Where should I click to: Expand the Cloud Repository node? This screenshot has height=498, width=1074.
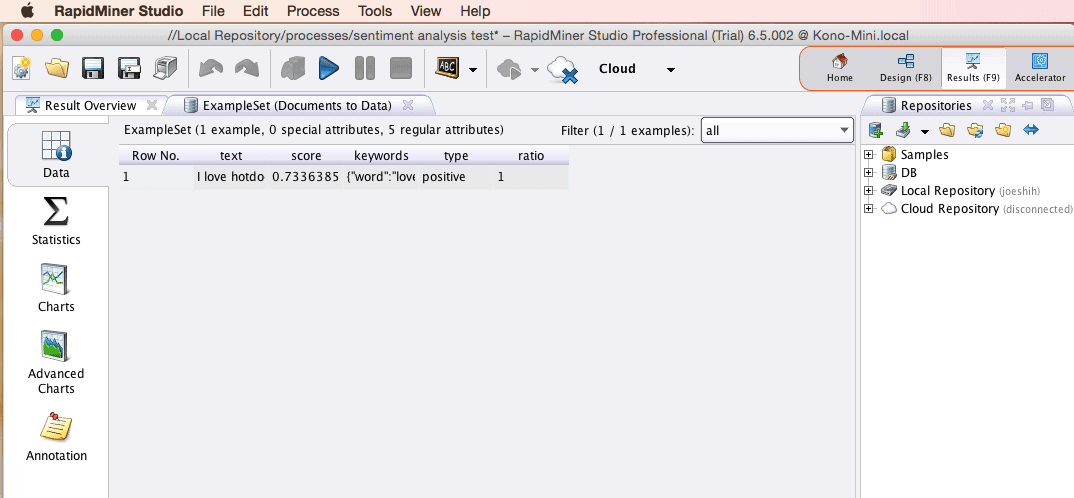tap(869, 209)
